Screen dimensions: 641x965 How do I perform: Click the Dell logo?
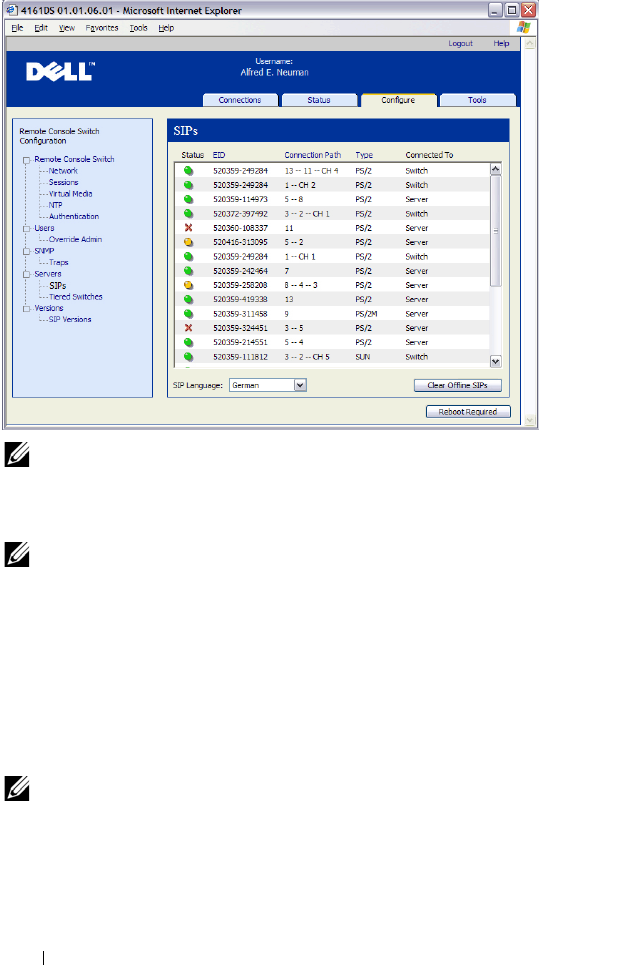60,71
